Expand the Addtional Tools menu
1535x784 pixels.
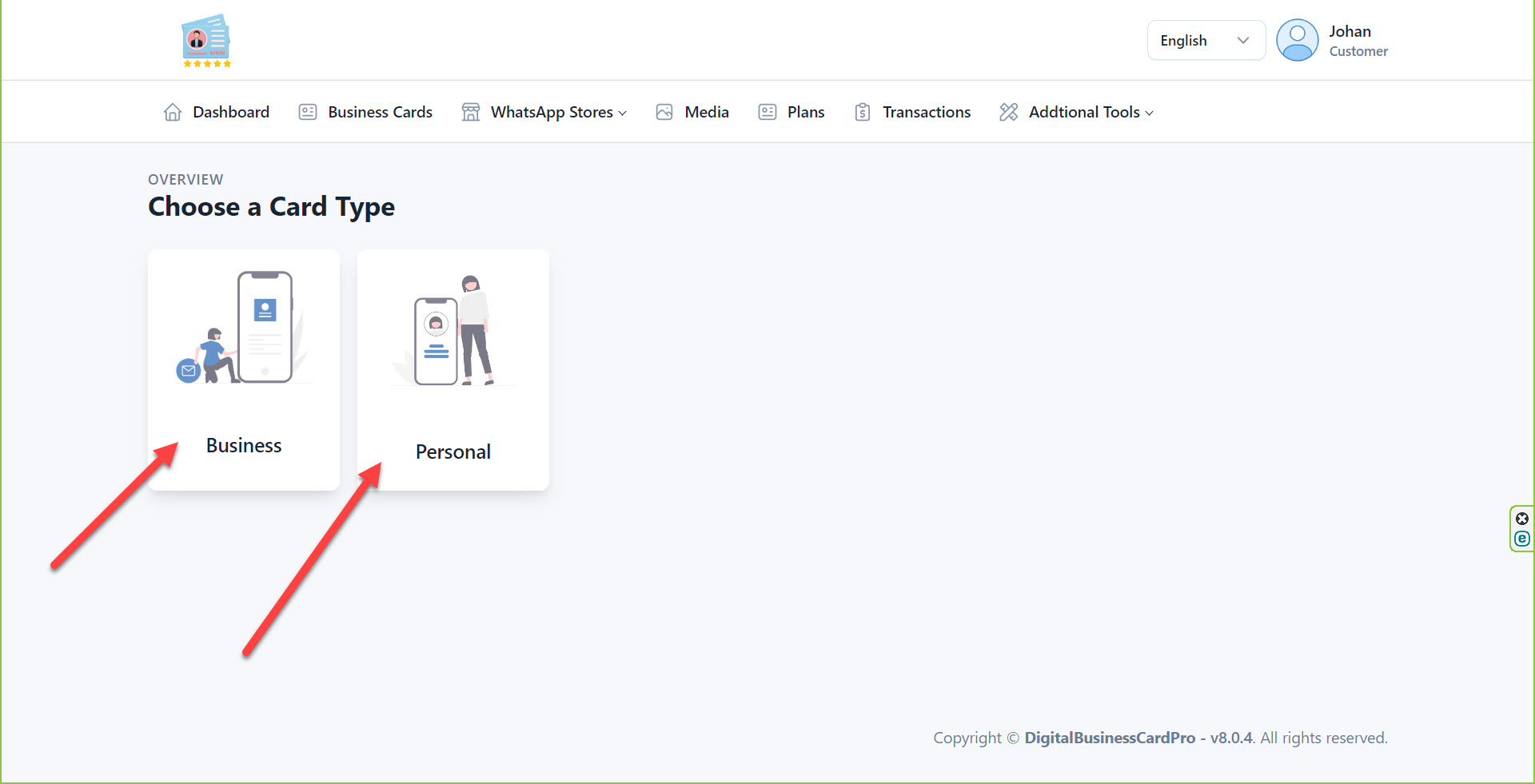[x=1090, y=112]
